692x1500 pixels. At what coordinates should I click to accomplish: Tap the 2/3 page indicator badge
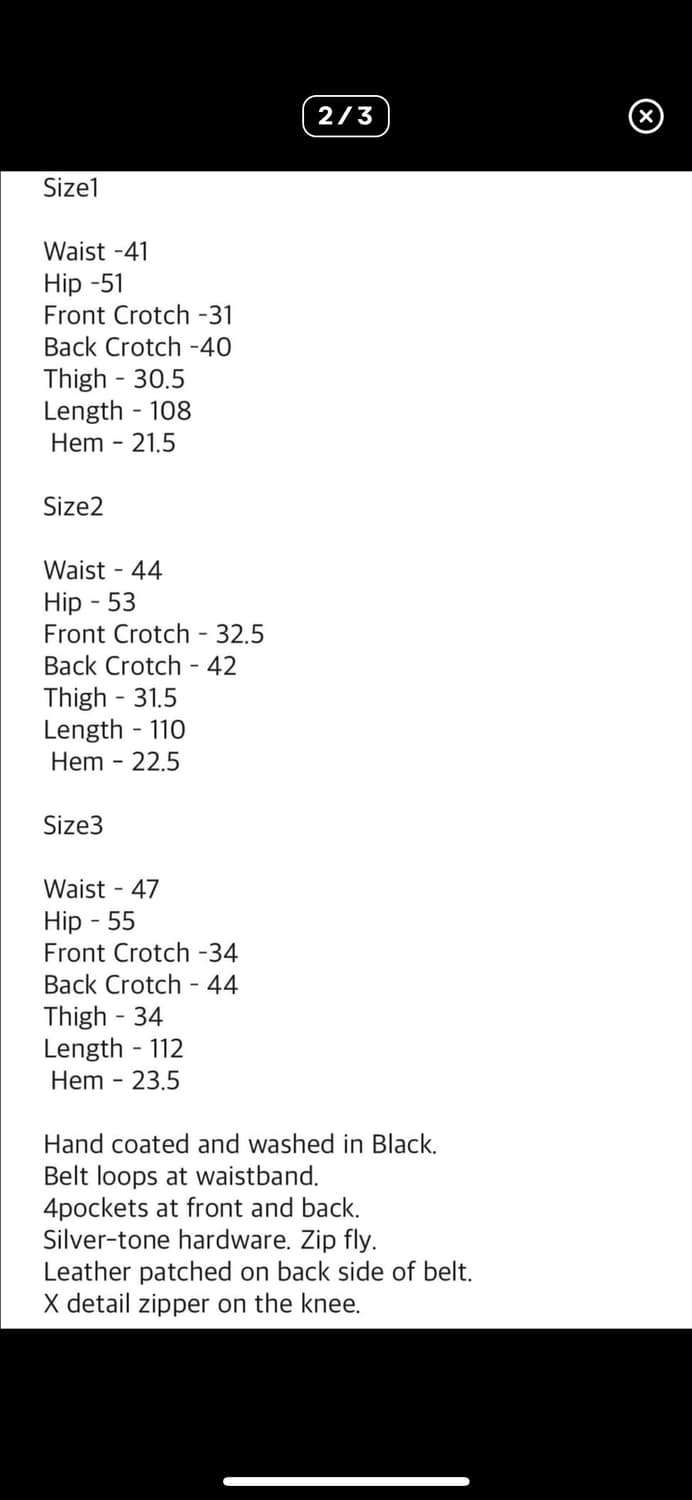345,117
